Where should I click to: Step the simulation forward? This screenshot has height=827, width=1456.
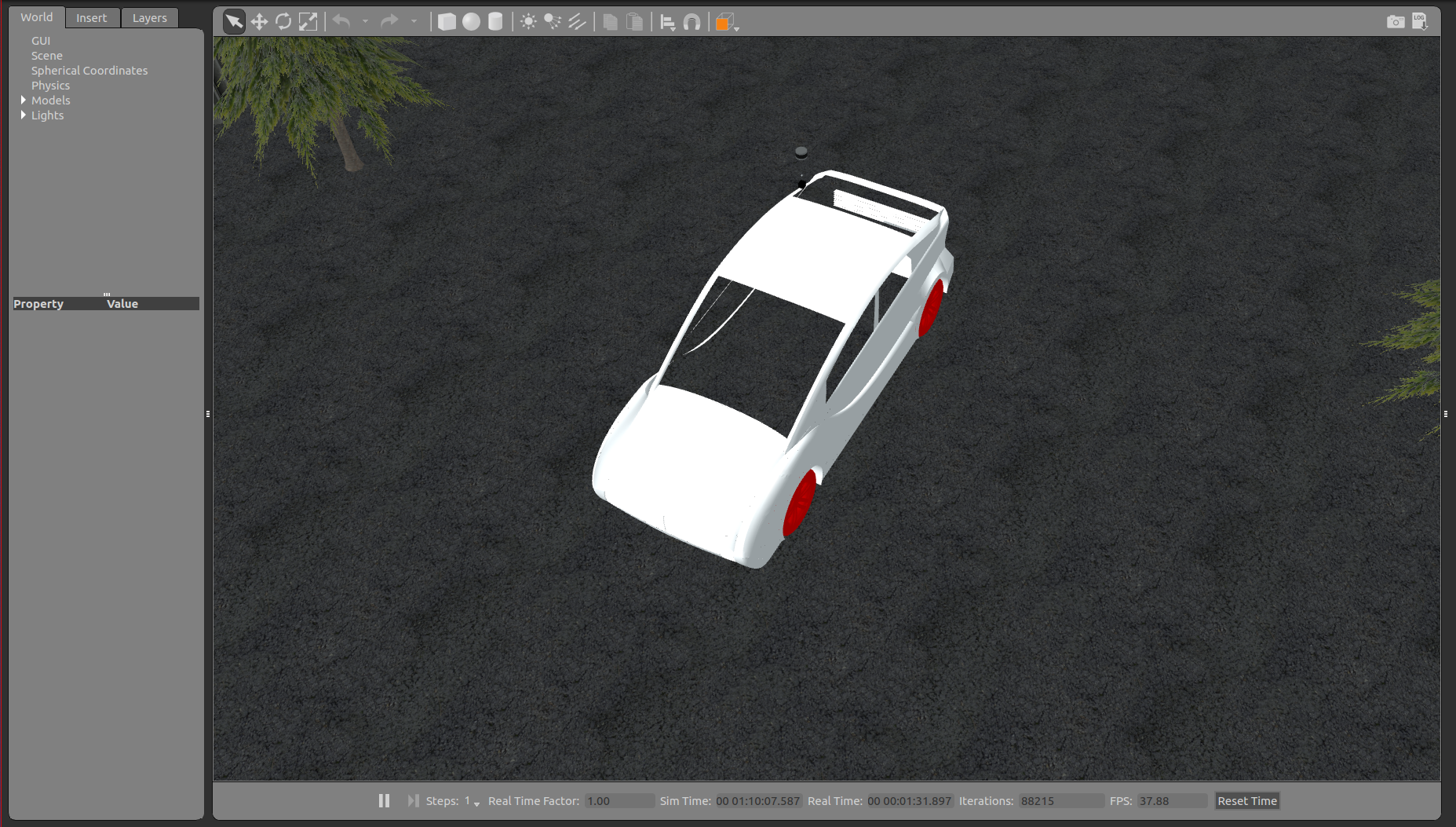[x=413, y=800]
